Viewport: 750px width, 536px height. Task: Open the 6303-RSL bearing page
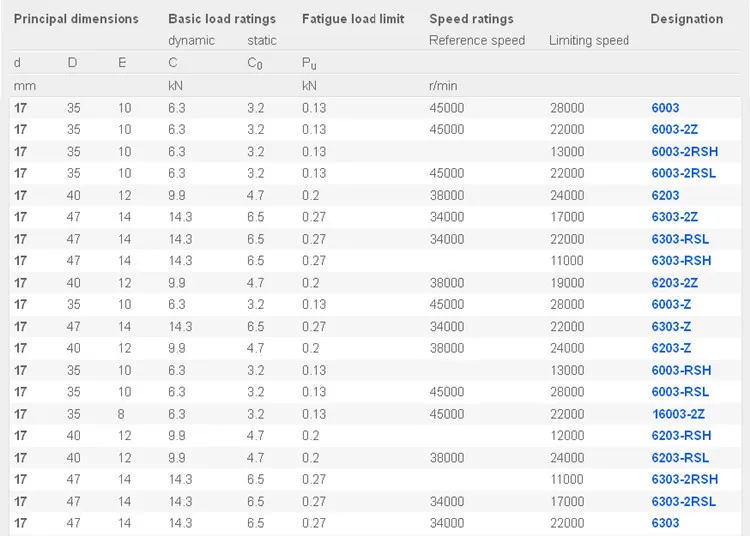click(x=680, y=239)
